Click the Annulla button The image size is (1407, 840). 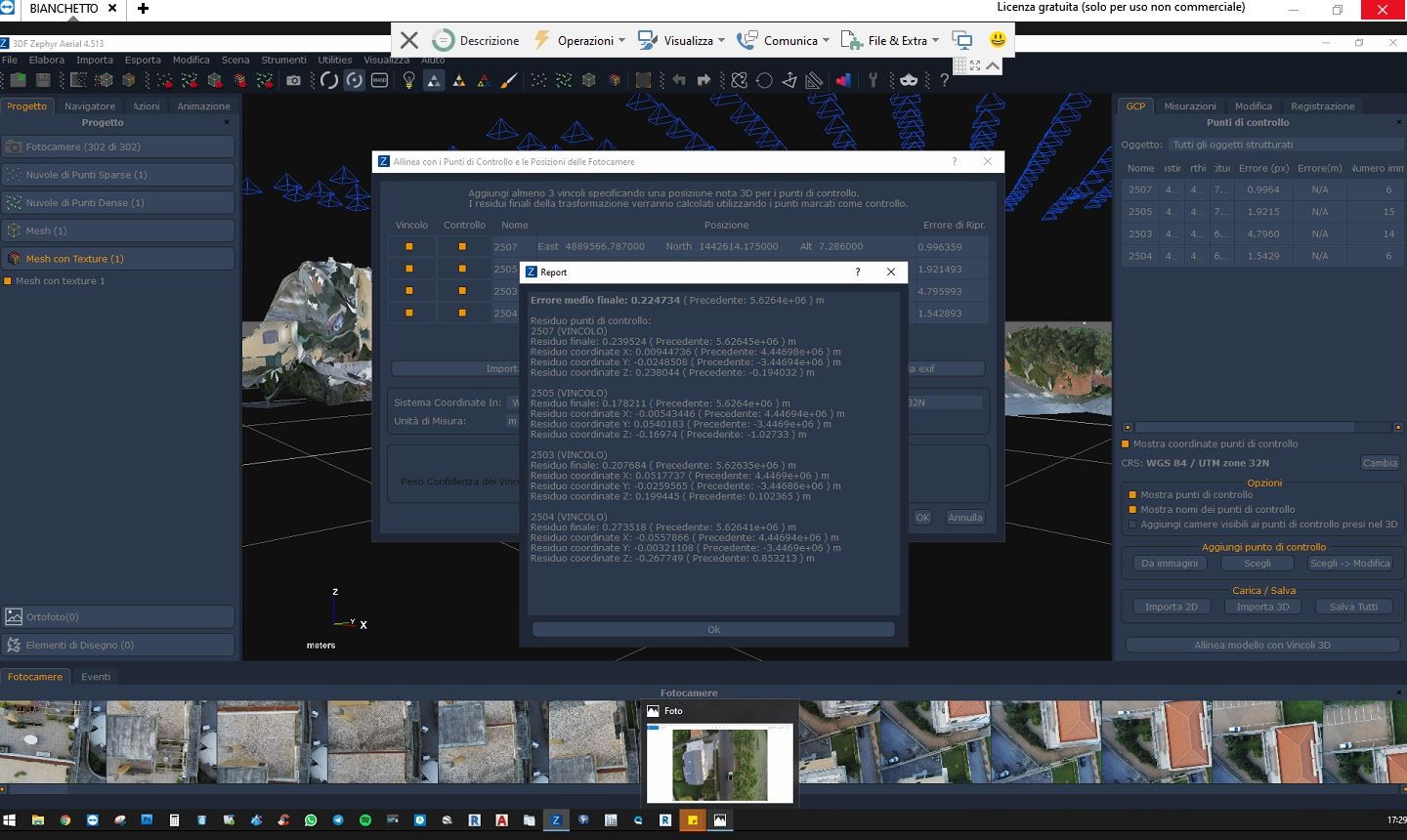(x=964, y=518)
